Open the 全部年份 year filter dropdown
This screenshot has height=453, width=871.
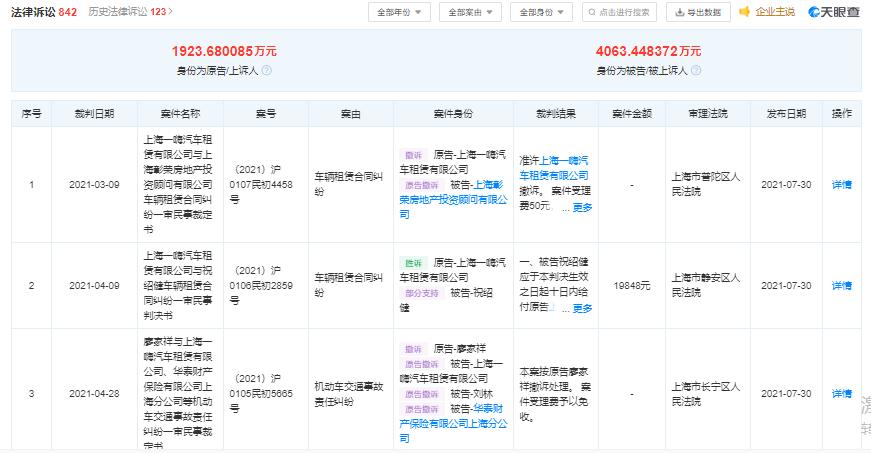pos(400,13)
